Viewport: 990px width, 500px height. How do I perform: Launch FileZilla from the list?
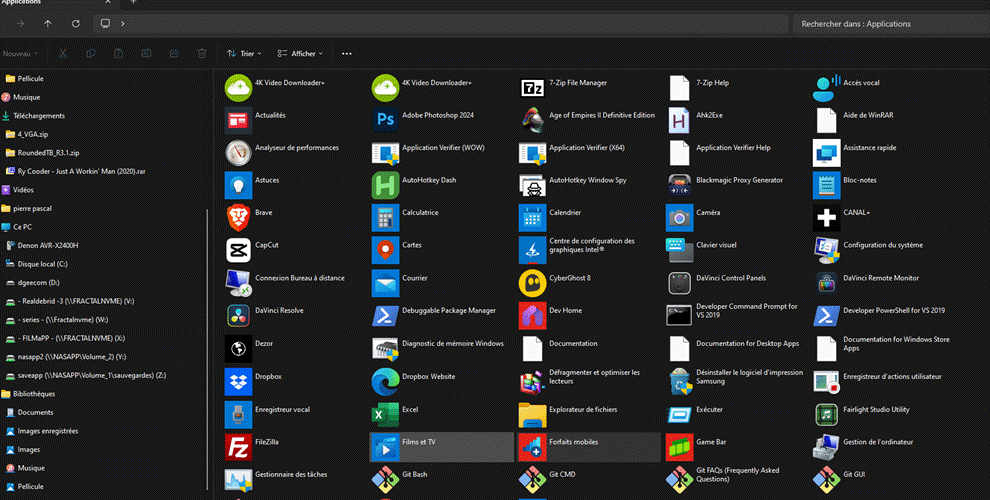[x=238, y=445]
